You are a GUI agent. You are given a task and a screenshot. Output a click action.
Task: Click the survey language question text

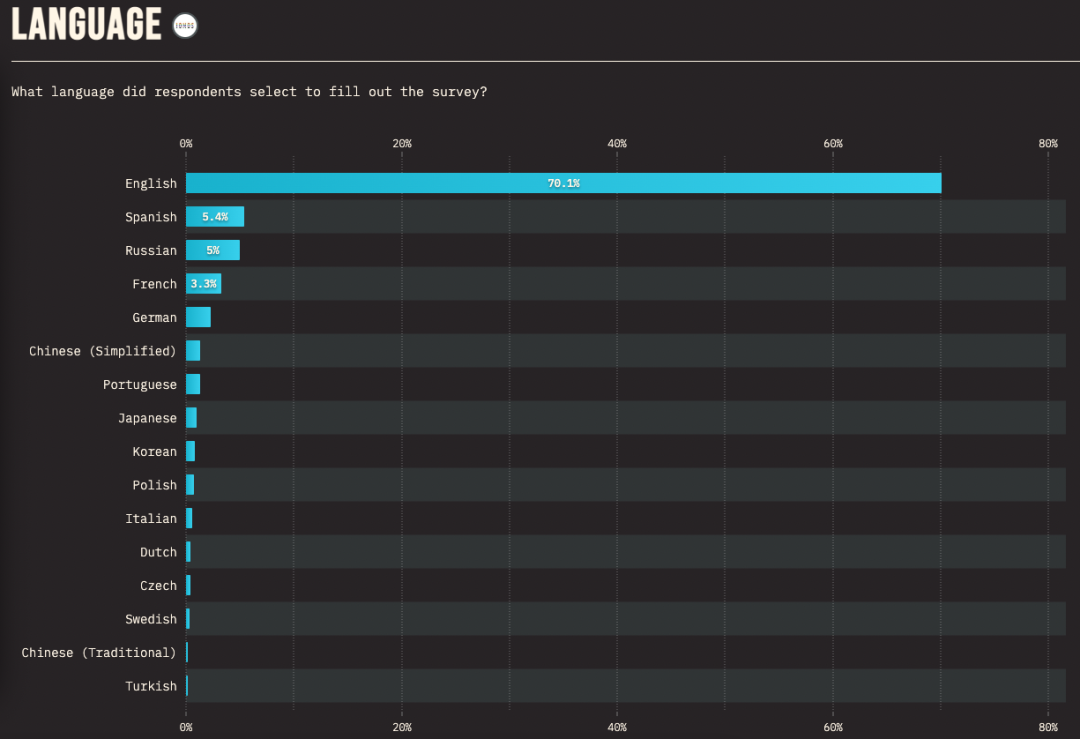249,92
